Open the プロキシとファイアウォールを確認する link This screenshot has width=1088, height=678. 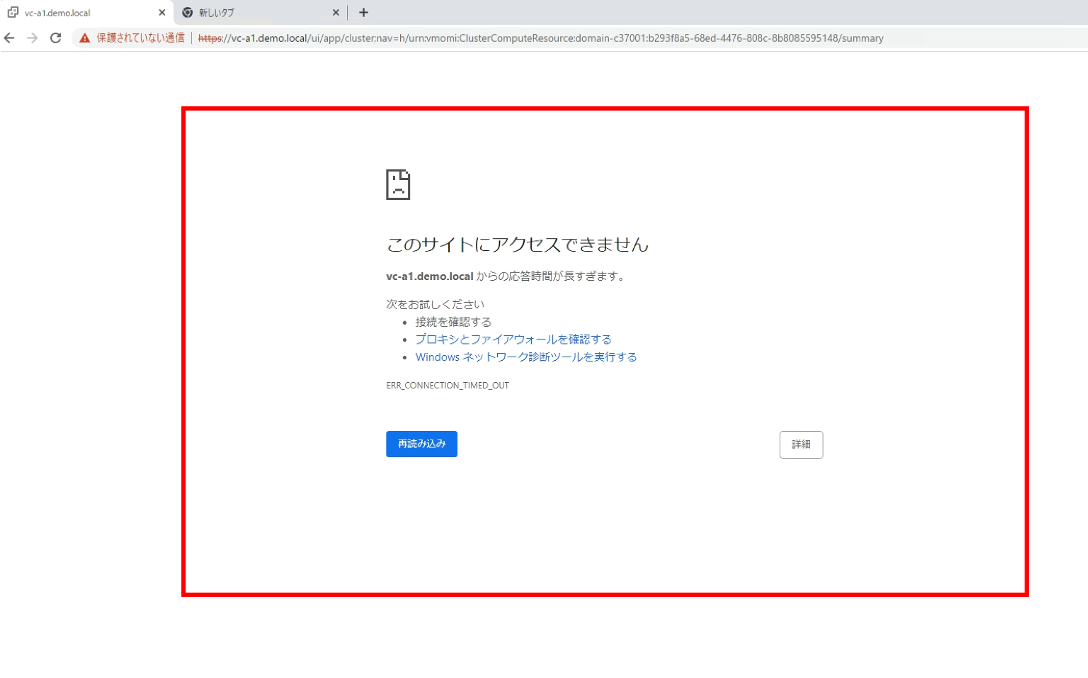(x=513, y=339)
